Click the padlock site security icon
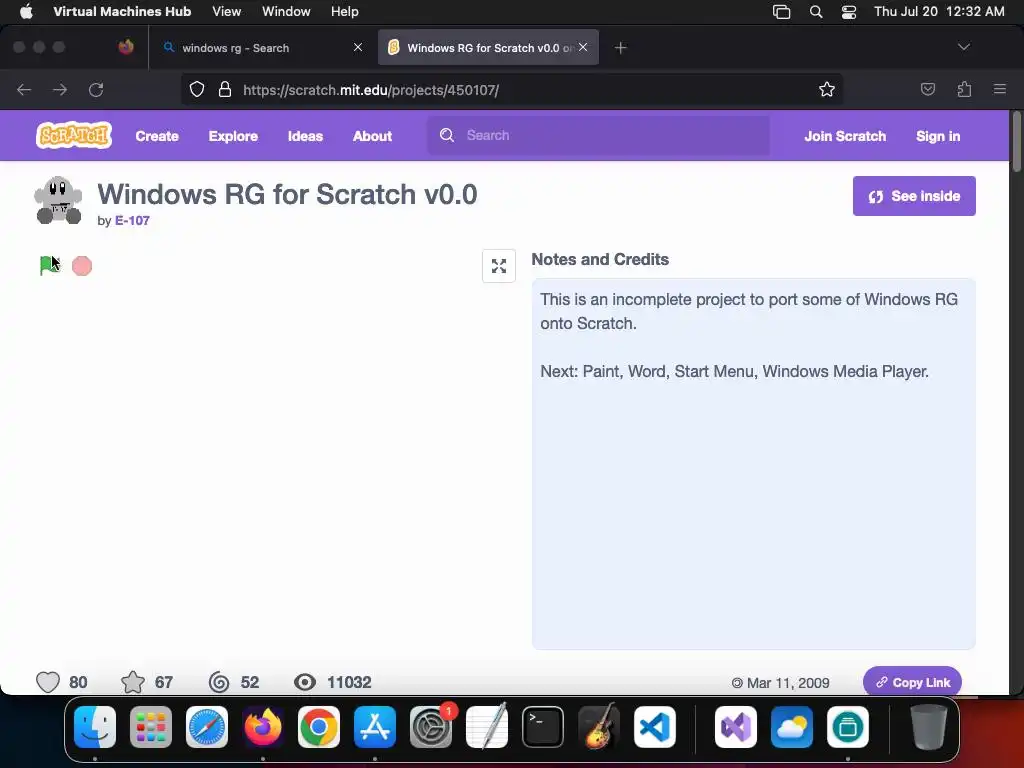Viewport: 1024px width, 768px height. (x=225, y=89)
